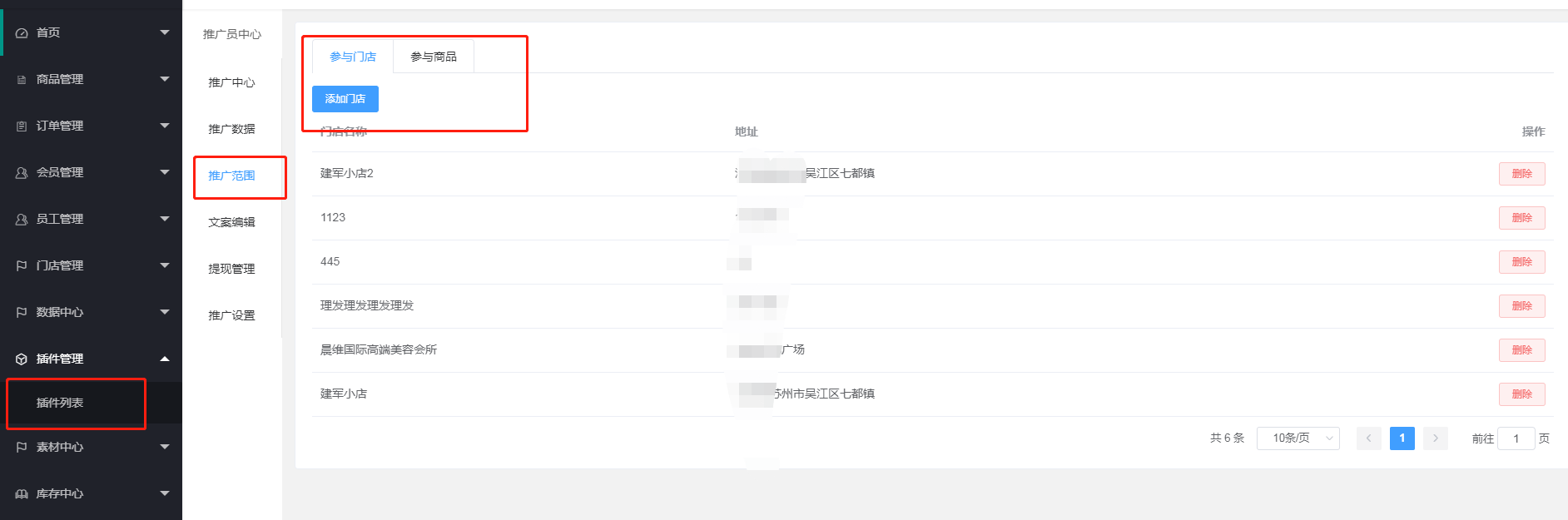Screen dimensions: 1568x520
Task: Expand the 数据中心 menu arrow
Action: point(164,312)
